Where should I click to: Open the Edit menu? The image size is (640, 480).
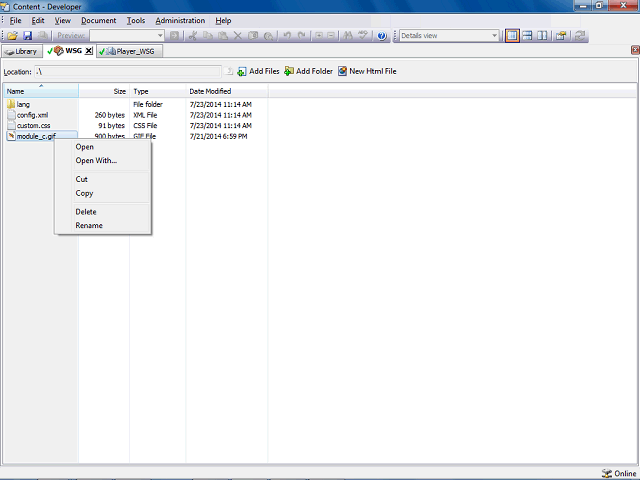(x=38, y=20)
